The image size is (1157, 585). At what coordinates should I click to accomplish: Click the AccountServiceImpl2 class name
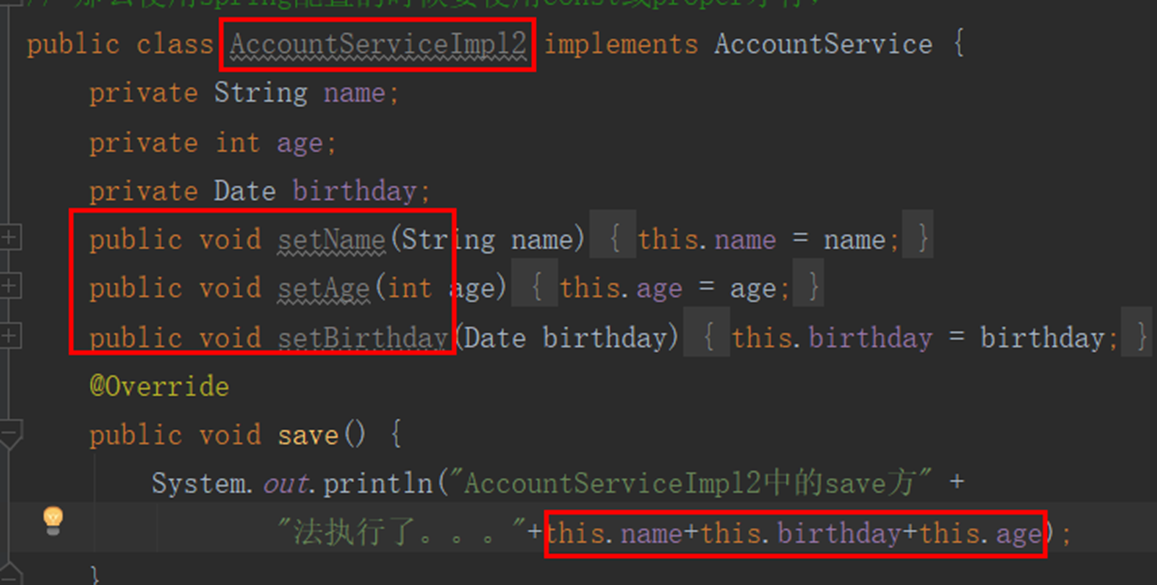(x=378, y=45)
